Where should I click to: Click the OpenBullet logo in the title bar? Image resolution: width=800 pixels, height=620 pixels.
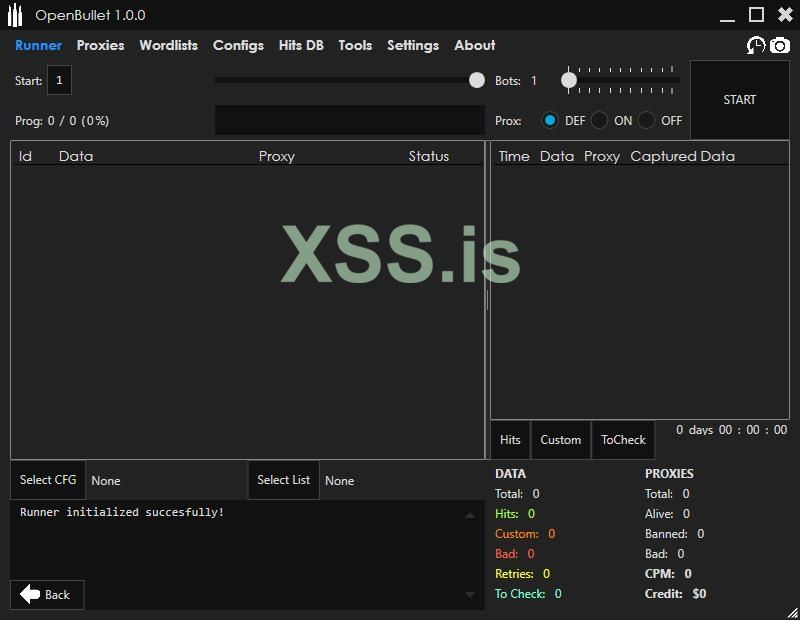click(15, 15)
